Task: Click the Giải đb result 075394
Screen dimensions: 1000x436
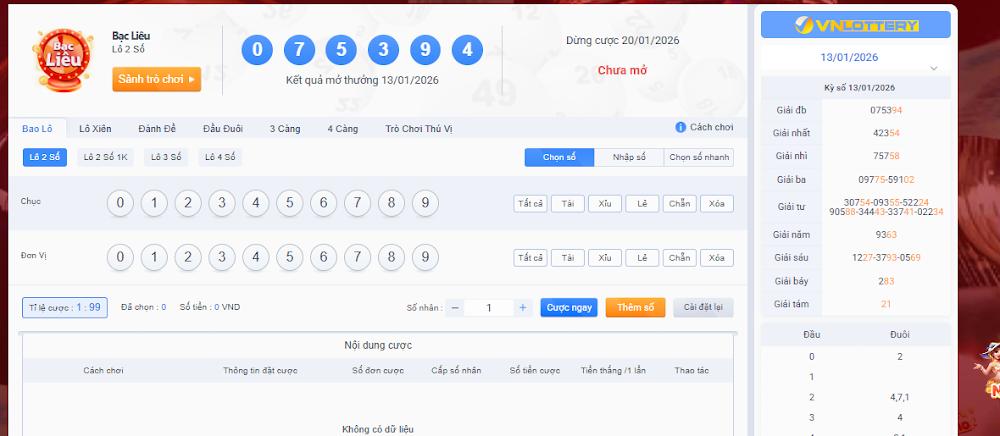Action: click(886, 110)
